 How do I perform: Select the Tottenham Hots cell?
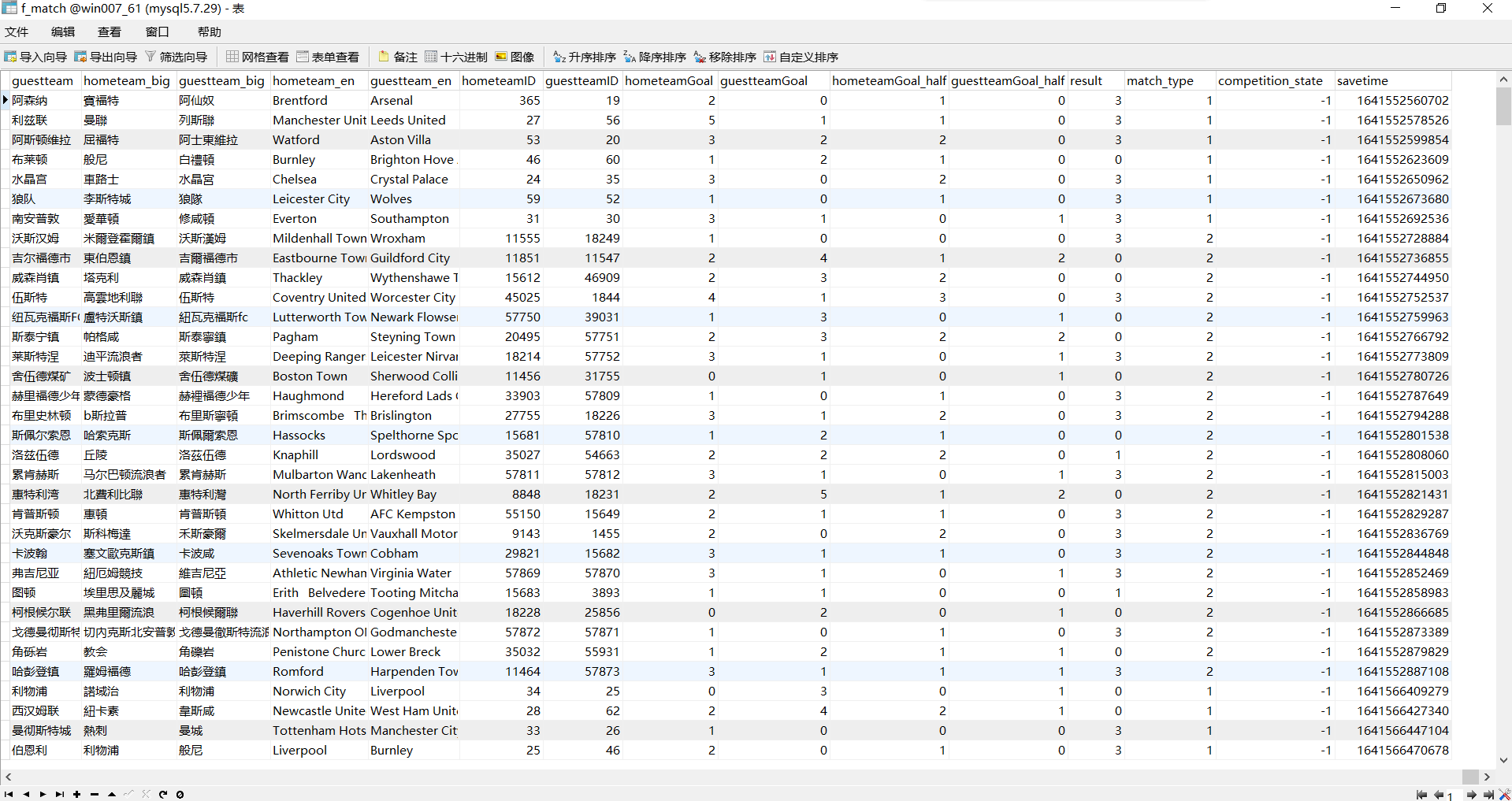coord(319,730)
